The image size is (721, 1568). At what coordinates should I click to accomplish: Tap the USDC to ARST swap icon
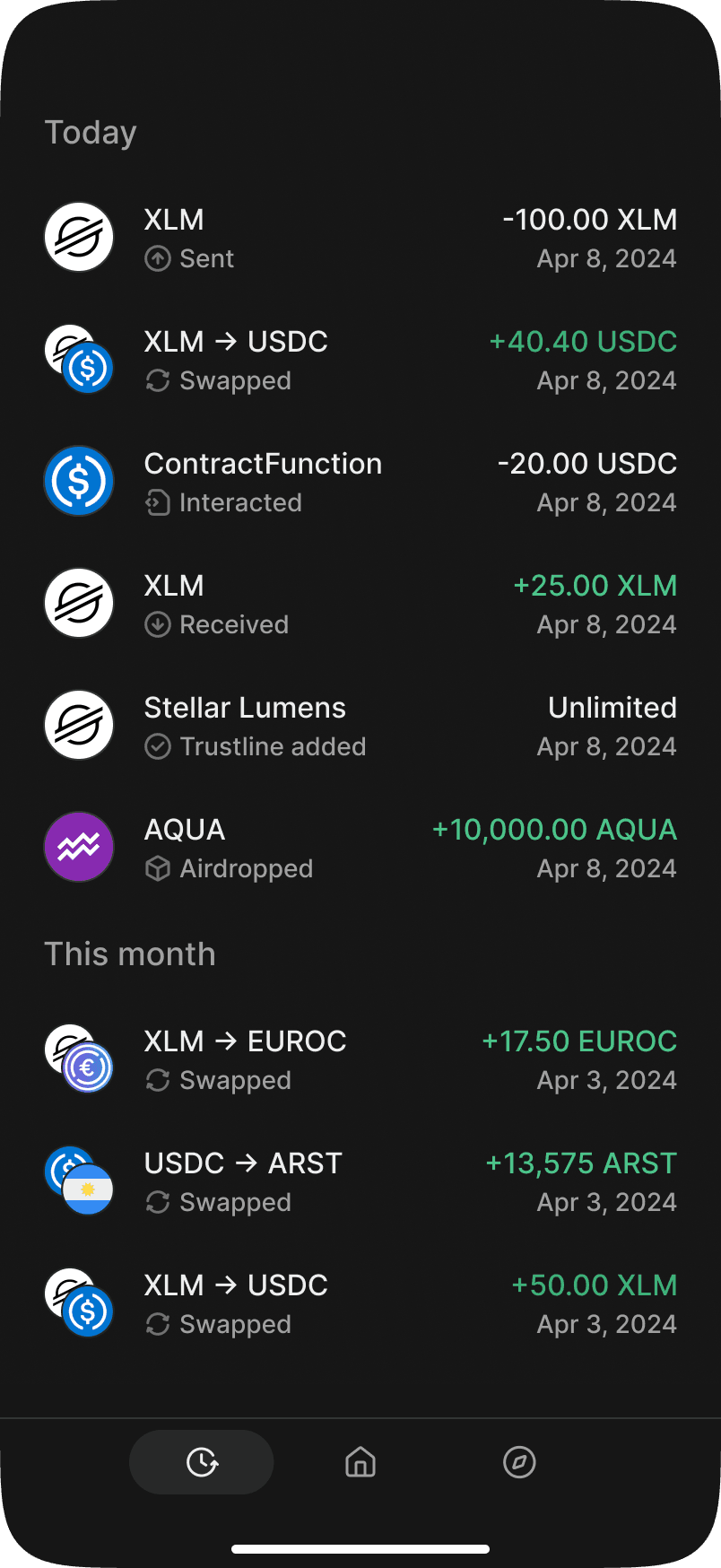(x=79, y=1180)
